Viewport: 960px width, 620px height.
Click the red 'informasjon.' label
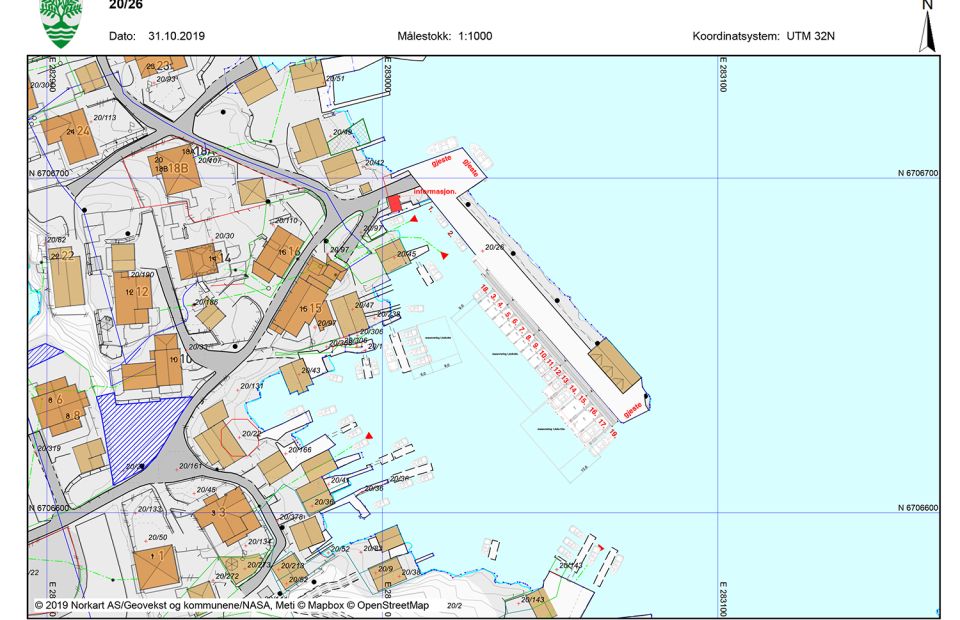pos(435,189)
